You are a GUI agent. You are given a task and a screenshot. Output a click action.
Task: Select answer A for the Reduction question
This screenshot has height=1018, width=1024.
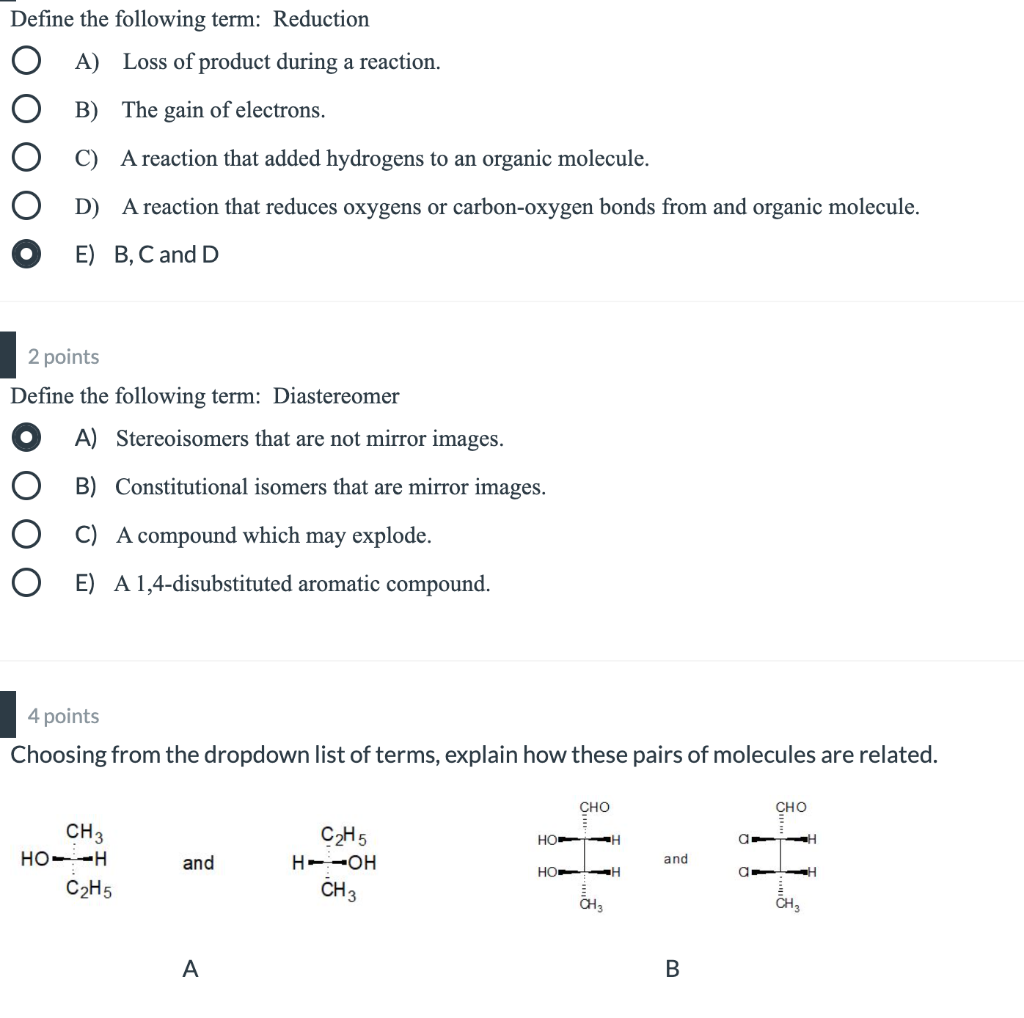pyautogui.click(x=25, y=61)
